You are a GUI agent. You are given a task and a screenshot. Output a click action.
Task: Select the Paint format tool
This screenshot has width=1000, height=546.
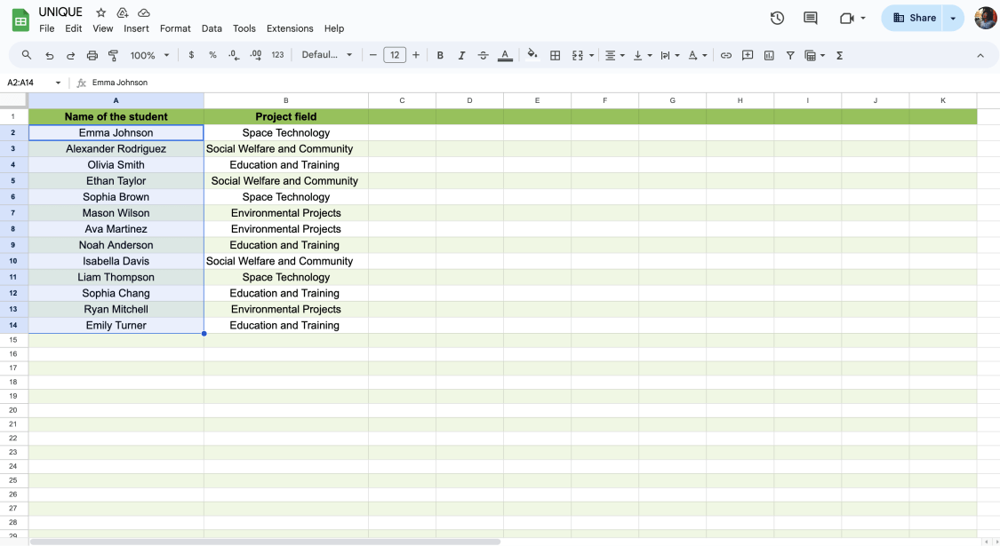click(x=113, y=56)
